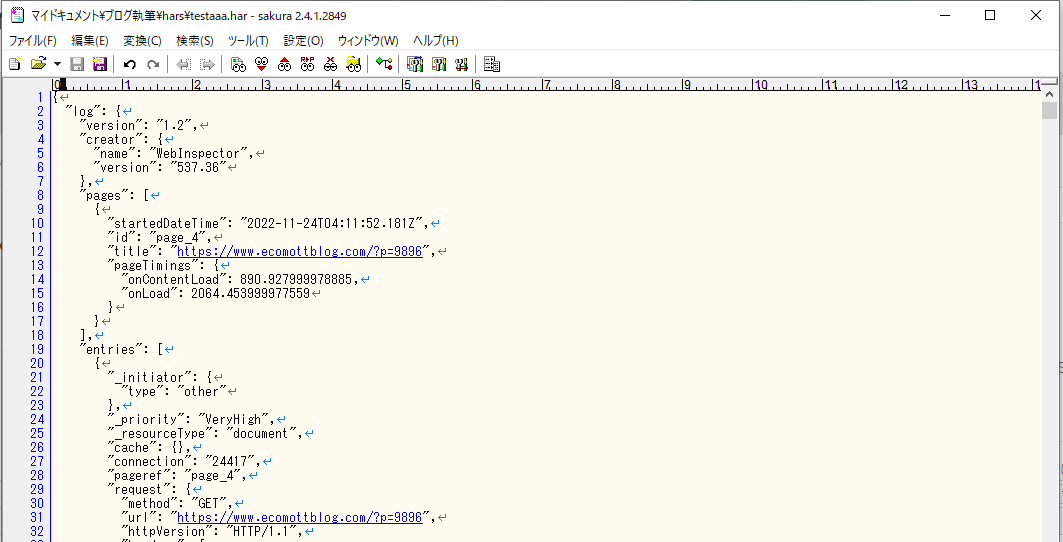Click the Redo arrow icon
This screenshot has height=542, width=1063.
153,64
